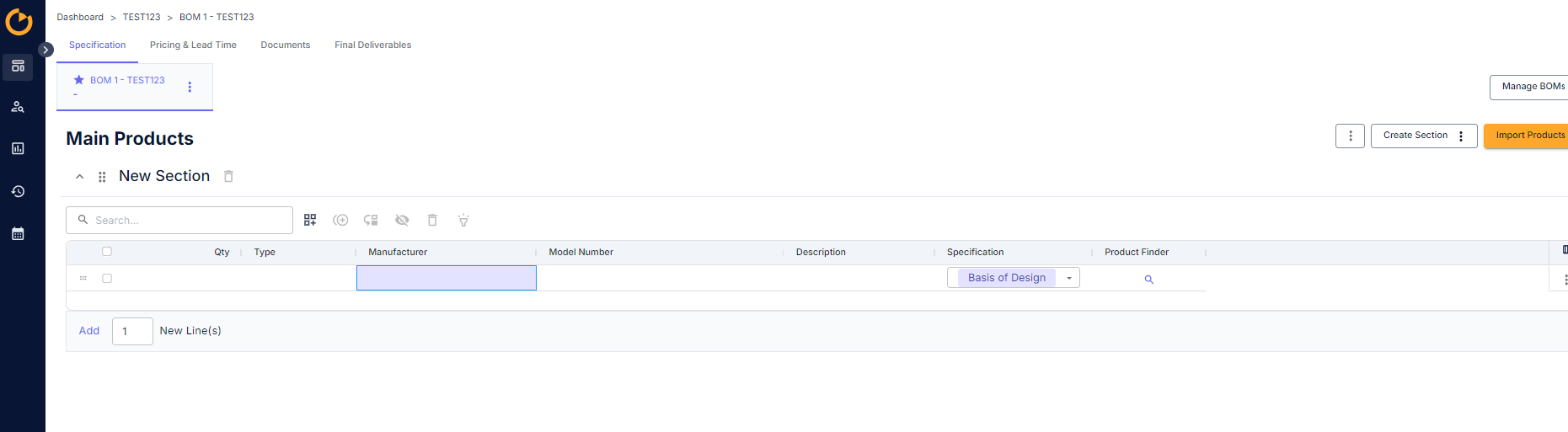Click the Product Finder magnifier icon

coord(1148,279)
